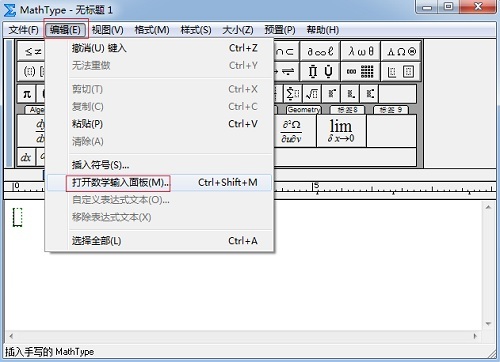Viewport: 500px width, 362px height.
Task: Open the uppercase Greek ΛΩ⊗ palette
Action: coord(401,51)
